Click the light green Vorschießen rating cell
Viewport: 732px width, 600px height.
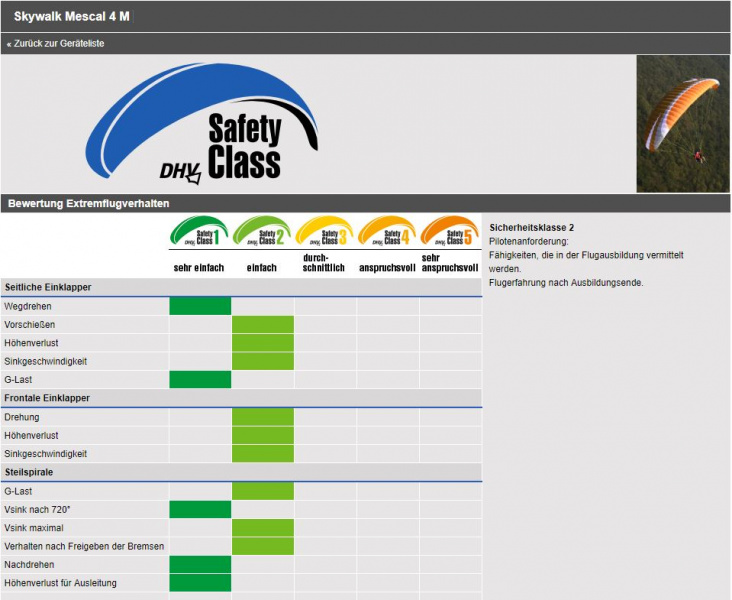click(x=263, y=325)
